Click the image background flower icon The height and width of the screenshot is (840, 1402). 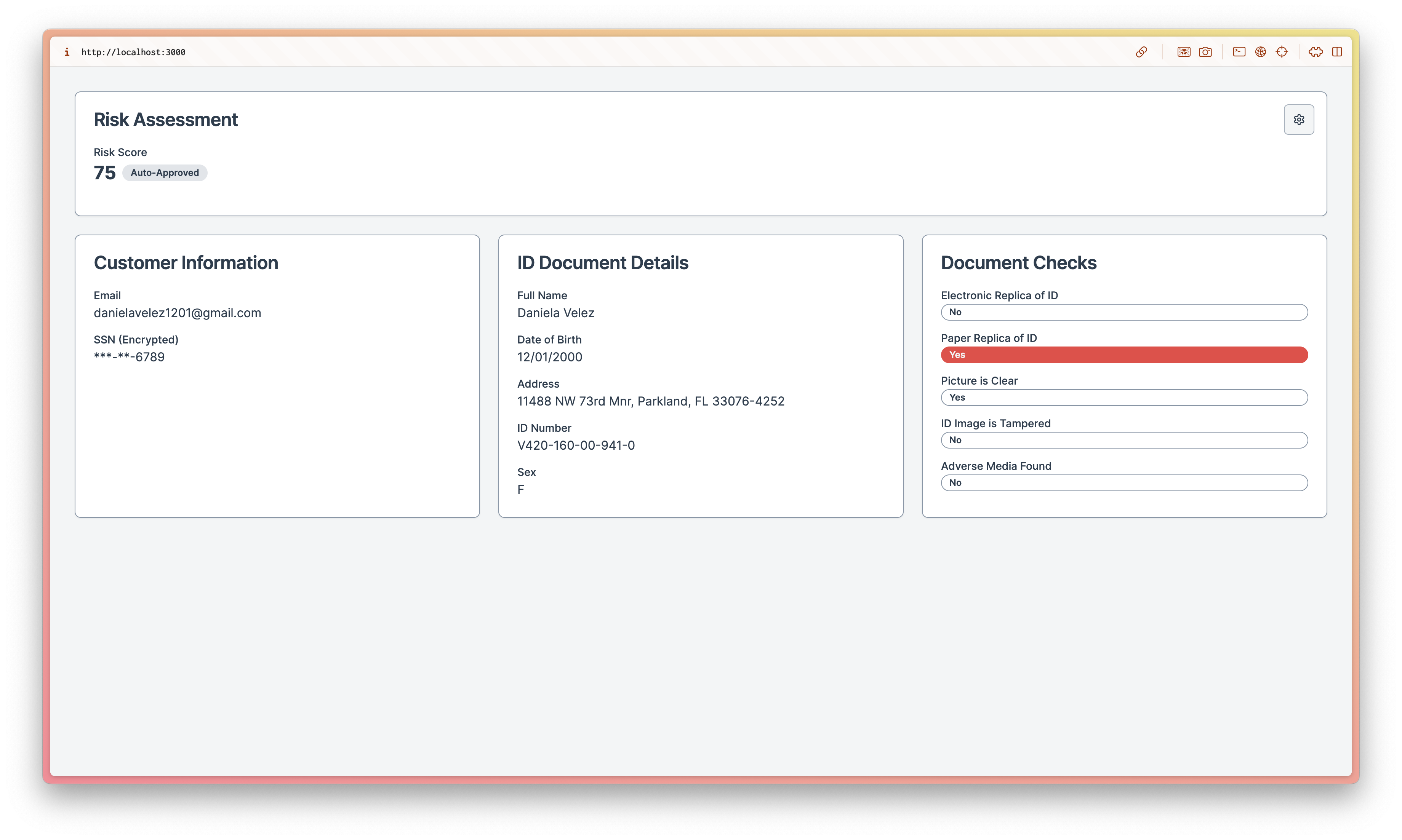[1183, 52]
